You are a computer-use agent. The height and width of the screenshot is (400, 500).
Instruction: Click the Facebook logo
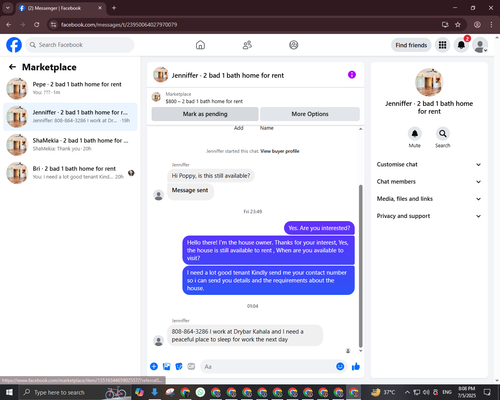coord(14,45)
